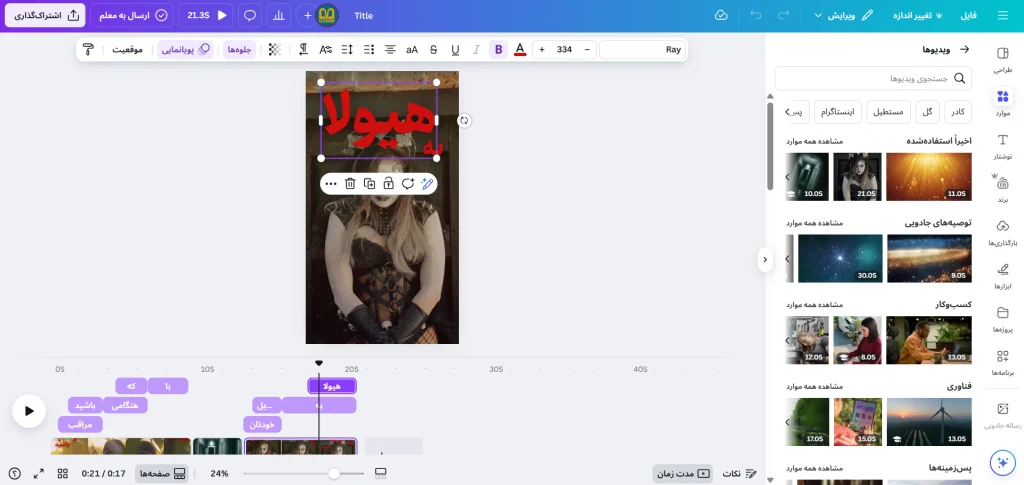Select the 9.0S galaxy video thumbnail
The height and width of the screenshot is (485, 1024).
click(929, 258)
